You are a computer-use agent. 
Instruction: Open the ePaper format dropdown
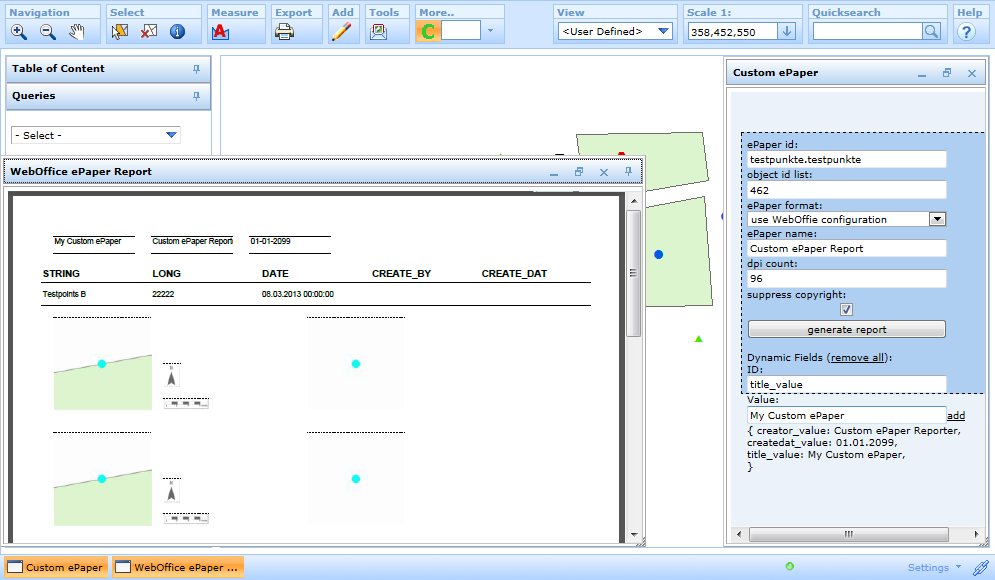click(x=935, y=219)
